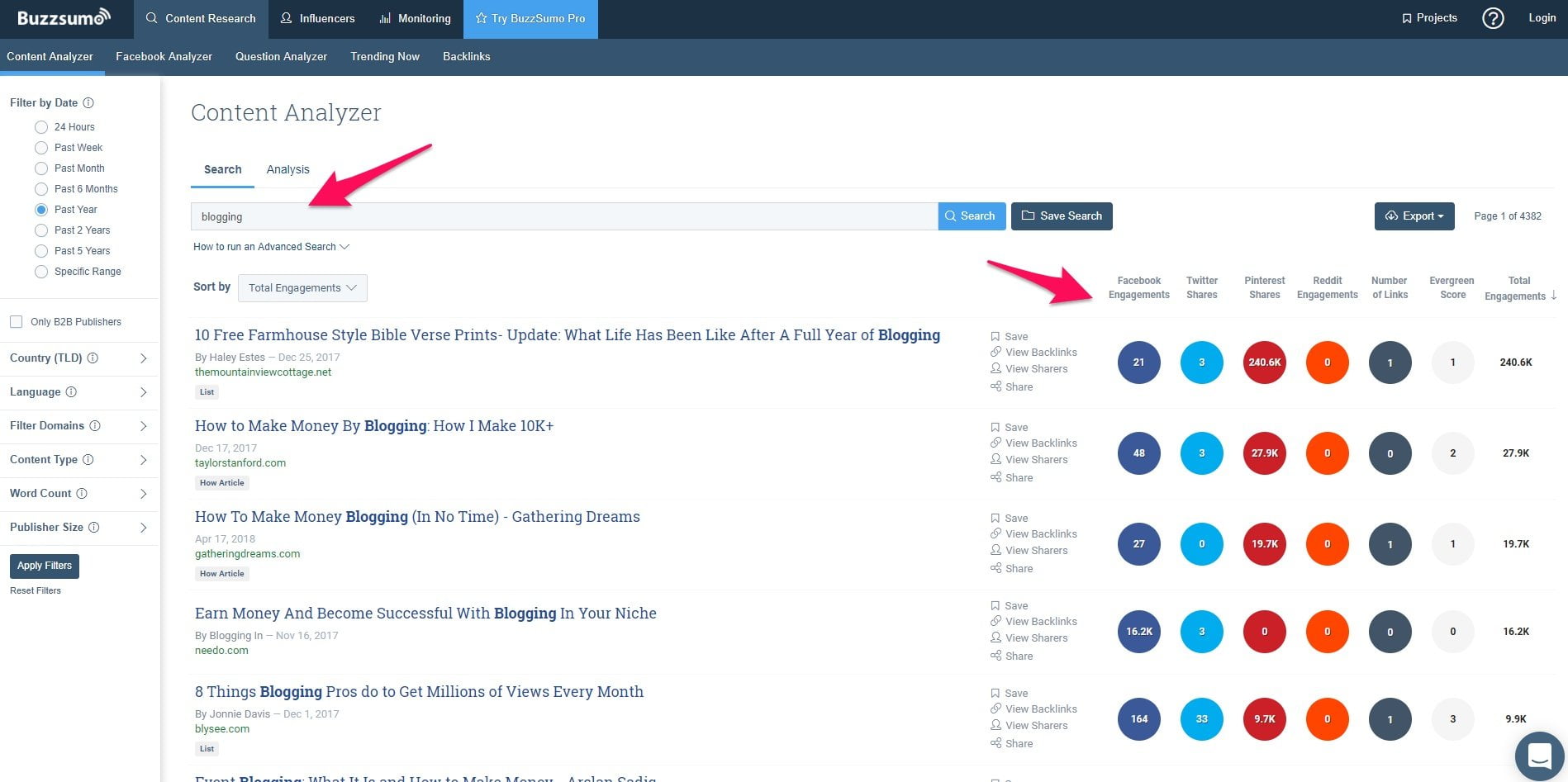This screenshot has width=1568, height=782.
Task: Click Facebook engagements circle showing 164
Action: pyautogui.click(x=1138, y=718)
